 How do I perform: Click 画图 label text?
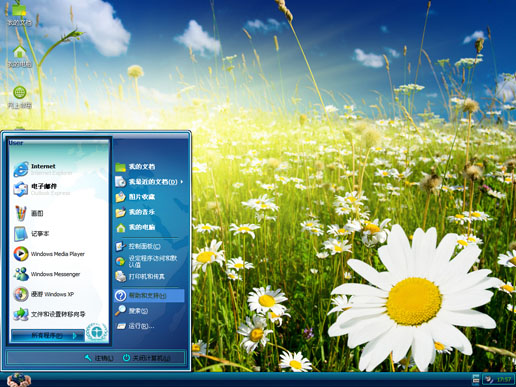37,213
